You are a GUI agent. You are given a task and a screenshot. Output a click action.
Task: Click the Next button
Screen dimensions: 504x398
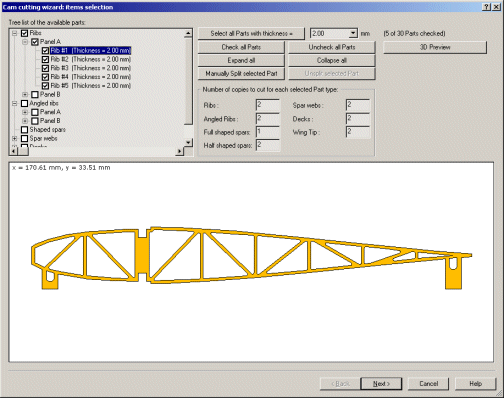tap(381, 384)
